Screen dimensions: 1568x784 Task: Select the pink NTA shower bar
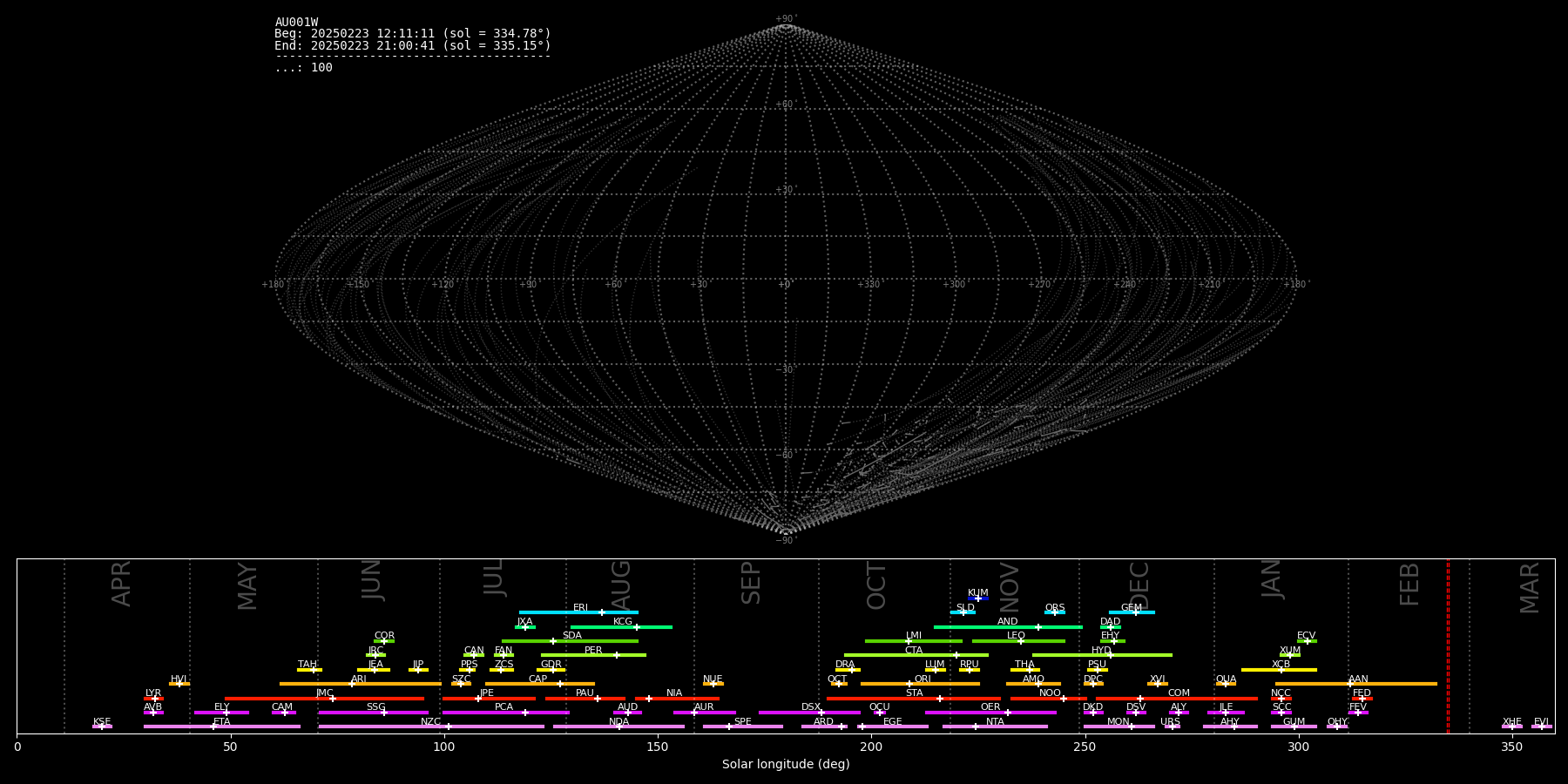pyautogui.click(x=995, y=727)
